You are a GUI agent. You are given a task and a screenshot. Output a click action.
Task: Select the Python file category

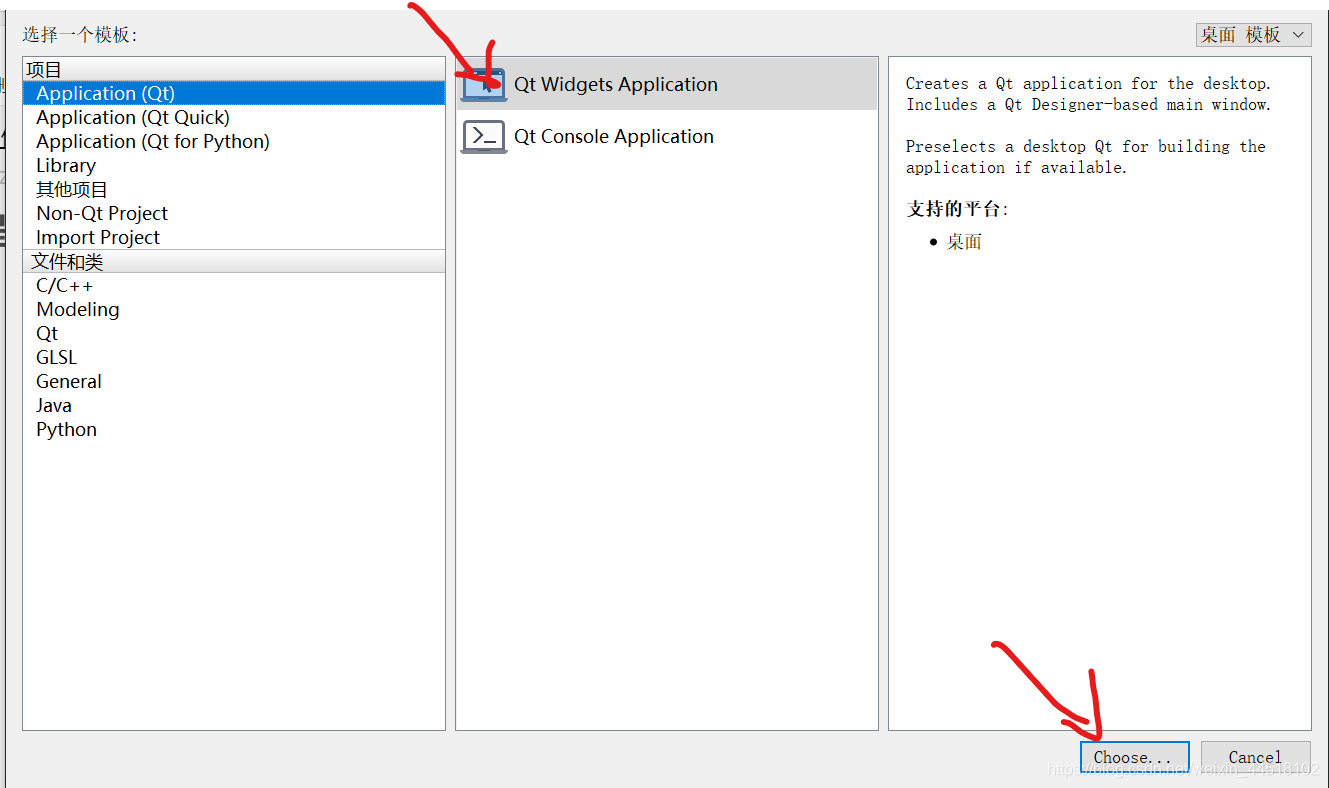coord(234,429)
